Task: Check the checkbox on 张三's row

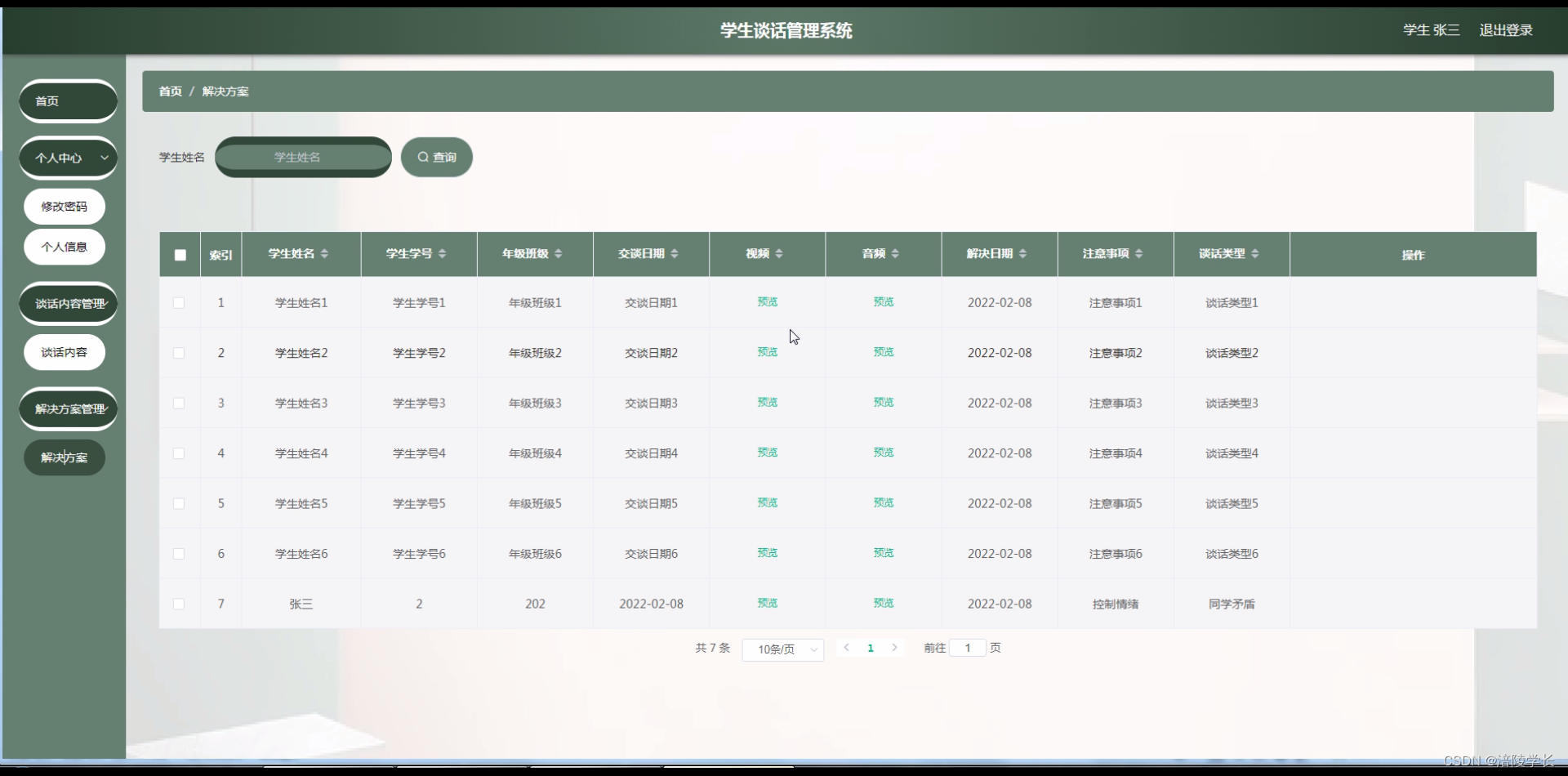Action: pos(179,604)
